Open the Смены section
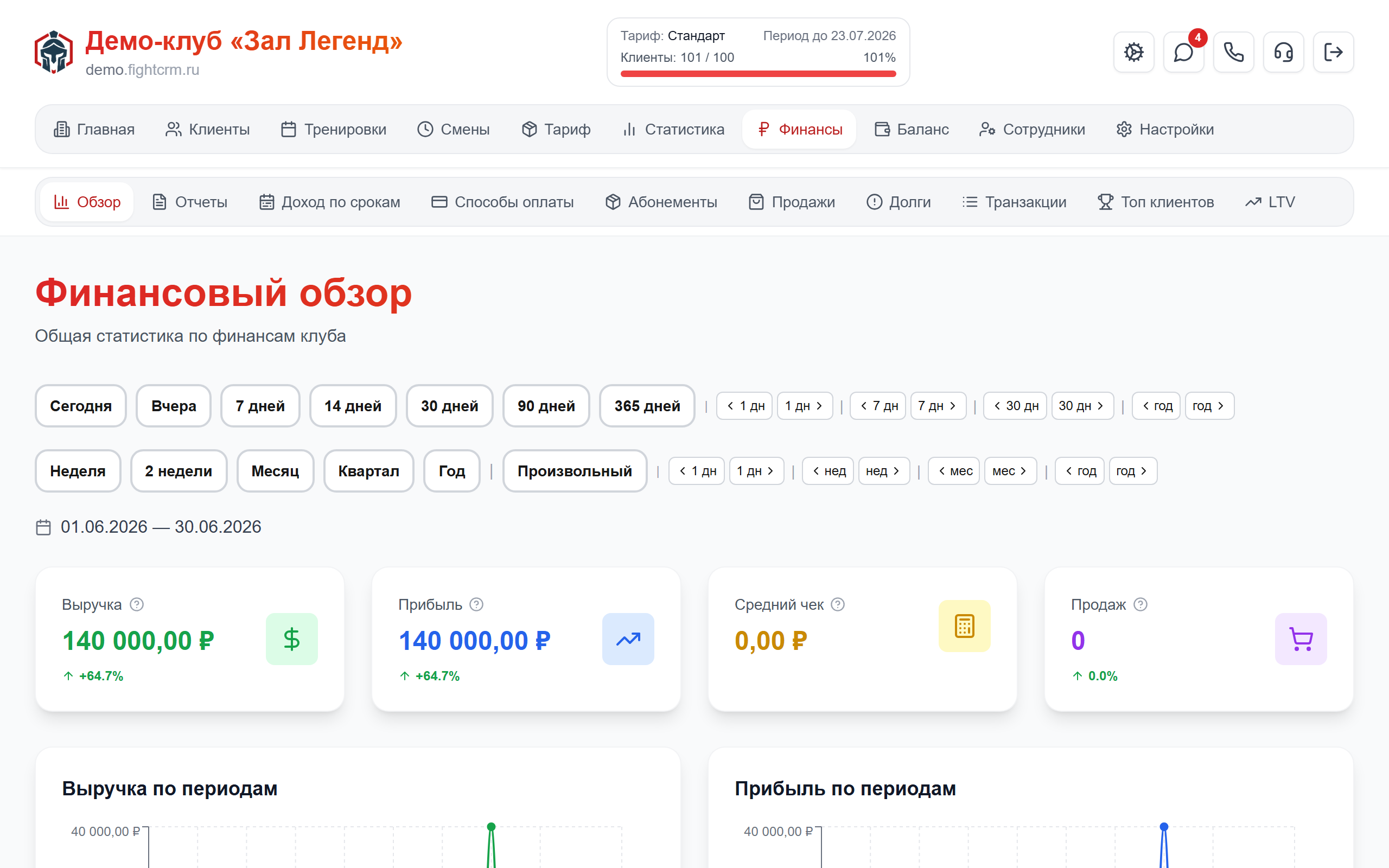This screenshot has width=1389, height=868. [x=454, y=129]
